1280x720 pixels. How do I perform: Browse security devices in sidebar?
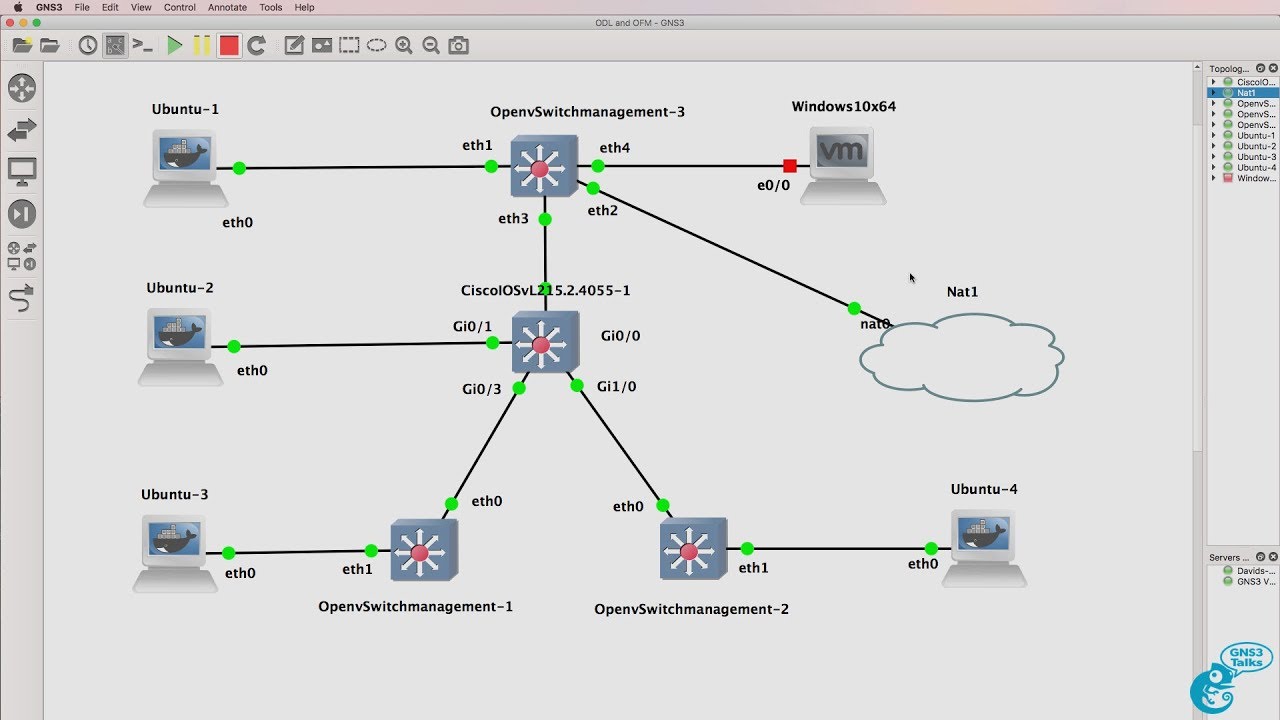pyautogui.click(x=22, y=214)
